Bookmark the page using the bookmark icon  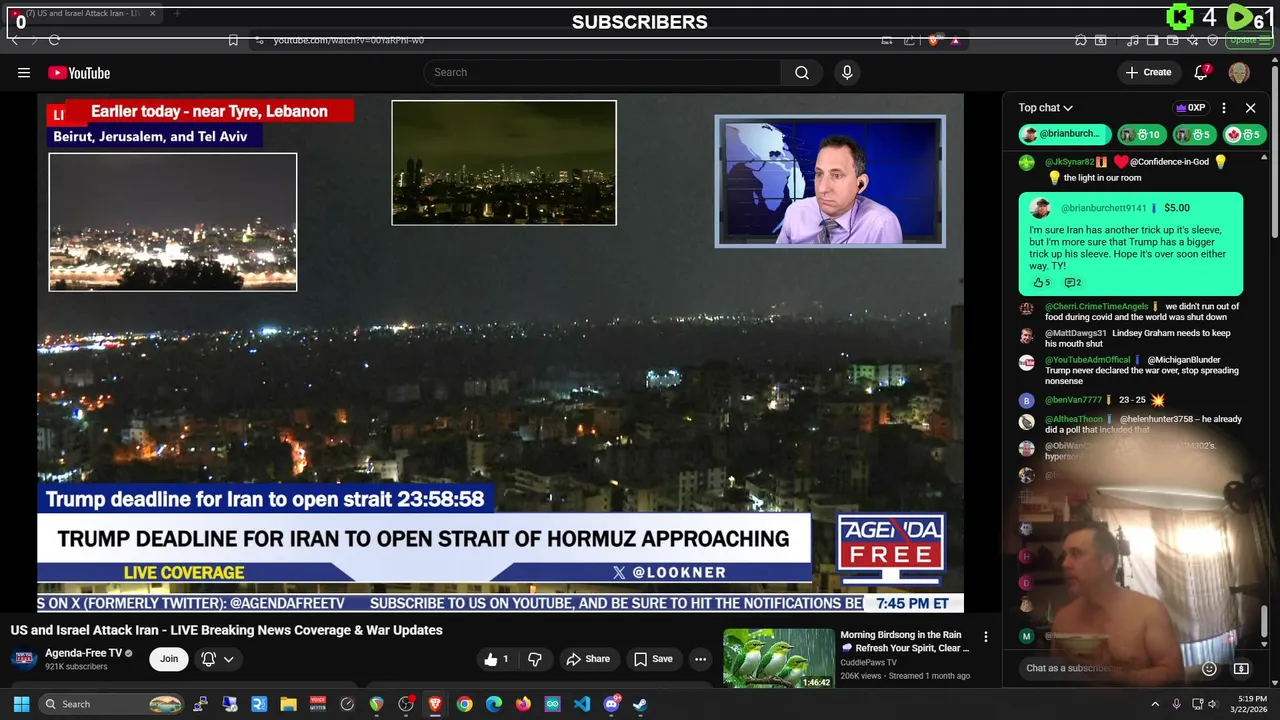pyautogui.click(x=233, y=40)
